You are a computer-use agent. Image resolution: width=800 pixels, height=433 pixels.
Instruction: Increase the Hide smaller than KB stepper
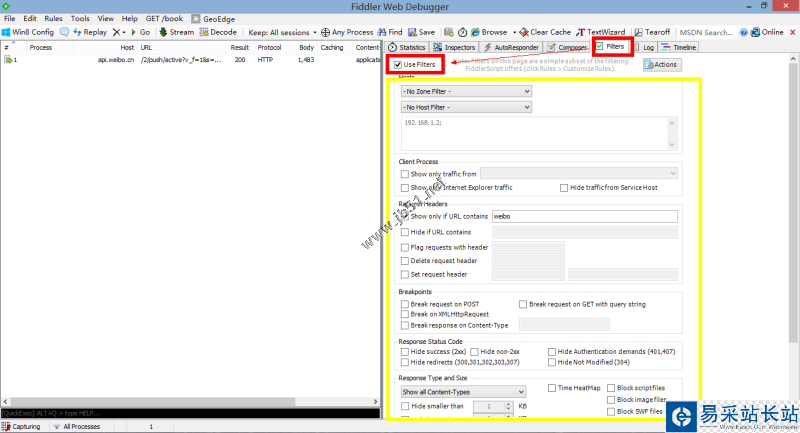(x=508, y=404)
